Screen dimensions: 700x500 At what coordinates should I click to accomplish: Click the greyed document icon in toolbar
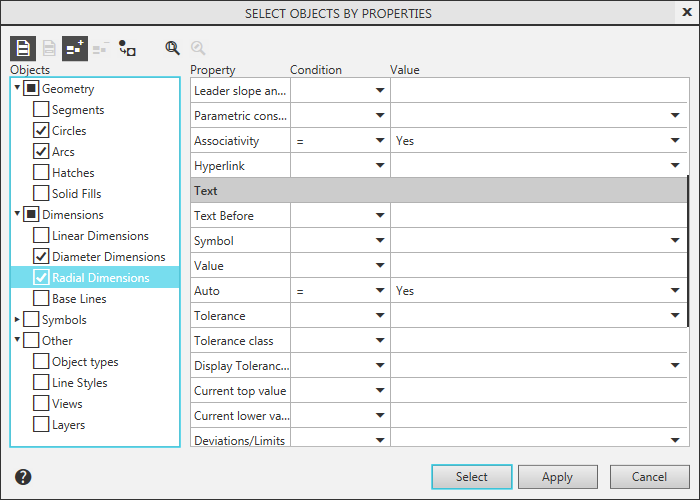[x=49, y=47]
